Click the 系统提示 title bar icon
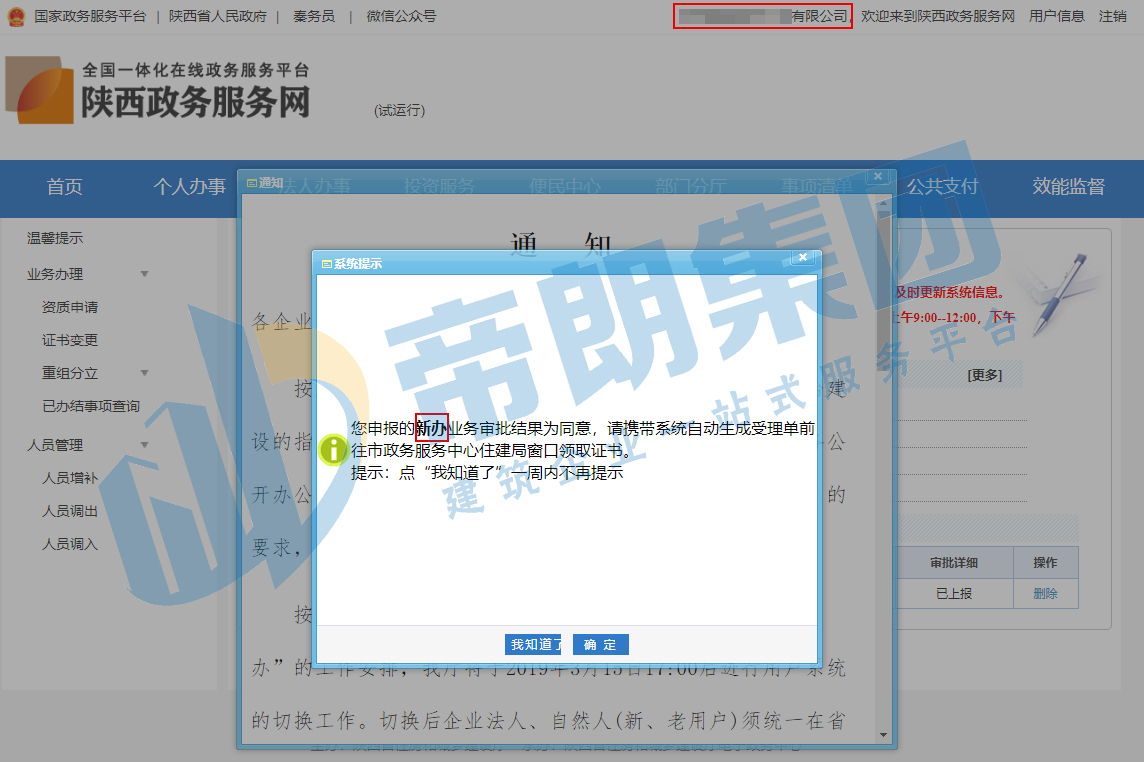The height and width of the screenshot is (762, 1144). pyautogui.click(x=327, y=263)
